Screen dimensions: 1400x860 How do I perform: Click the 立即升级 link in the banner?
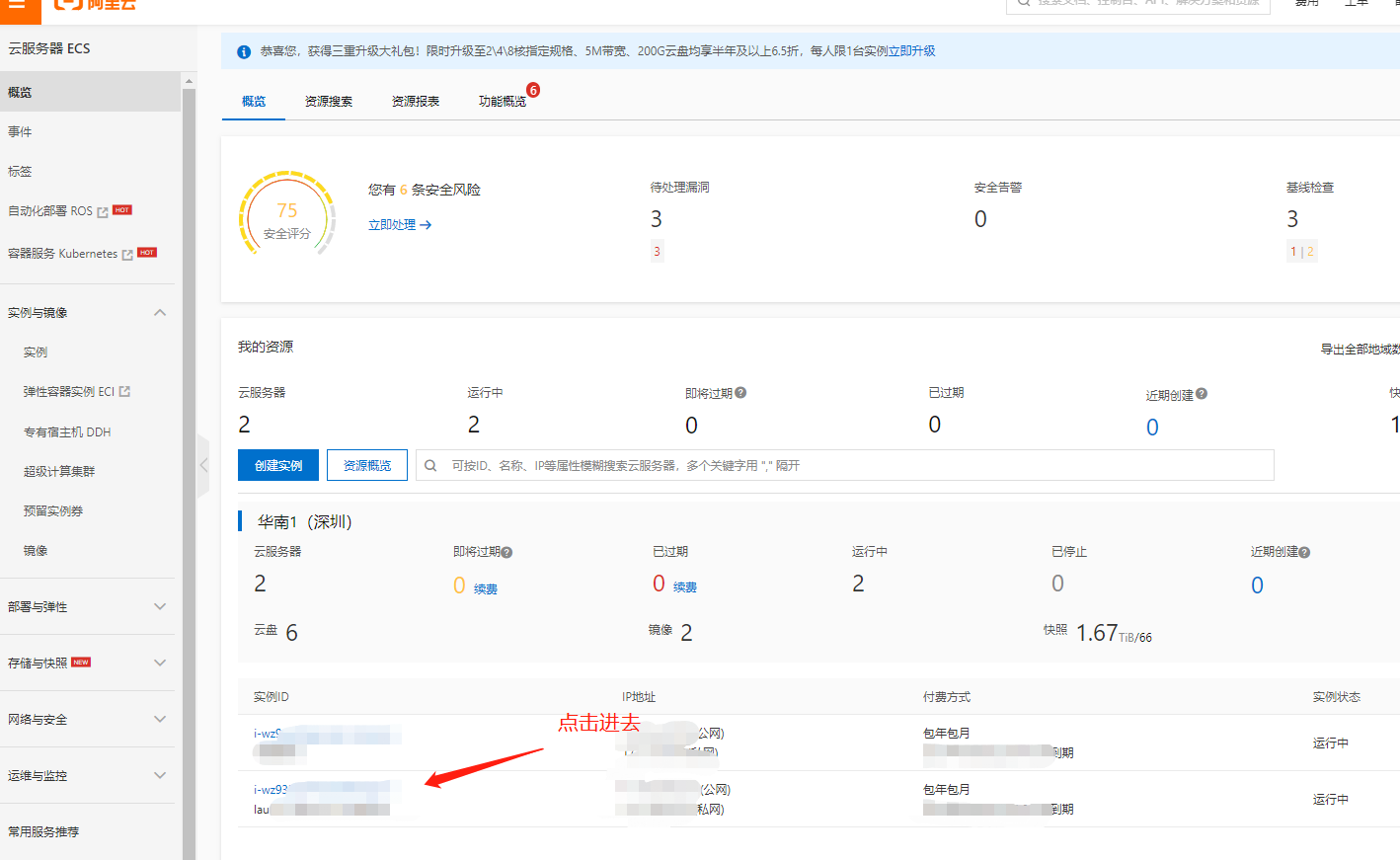coord(911,51)
